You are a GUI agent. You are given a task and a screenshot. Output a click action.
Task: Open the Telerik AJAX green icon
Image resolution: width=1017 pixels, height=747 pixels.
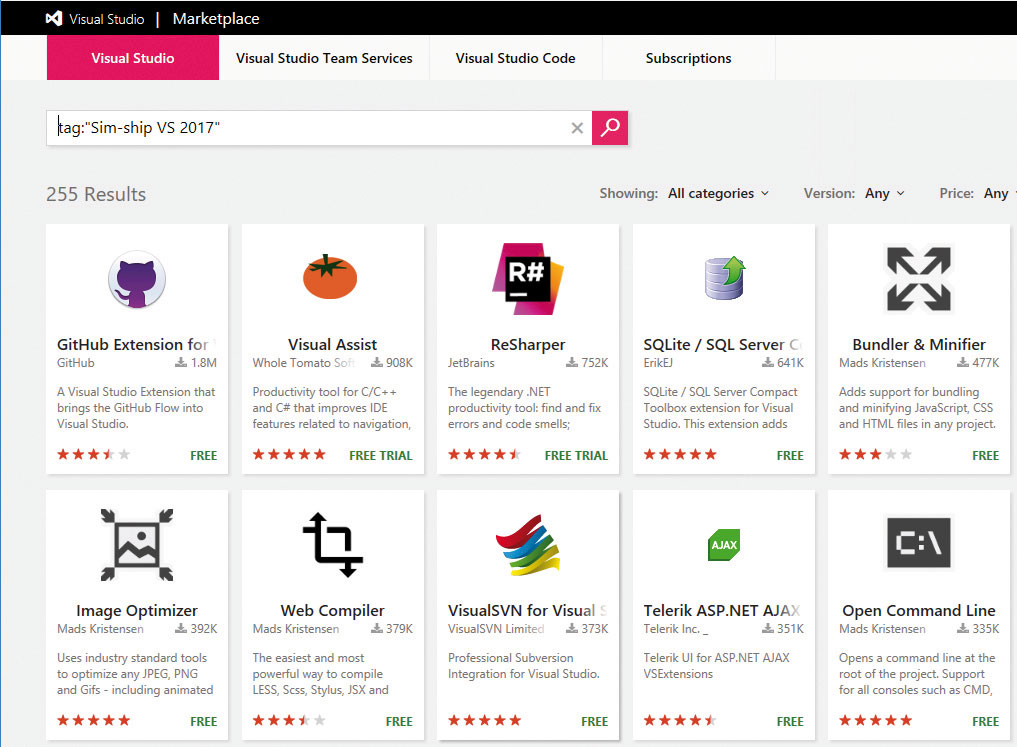coord(724,545)
